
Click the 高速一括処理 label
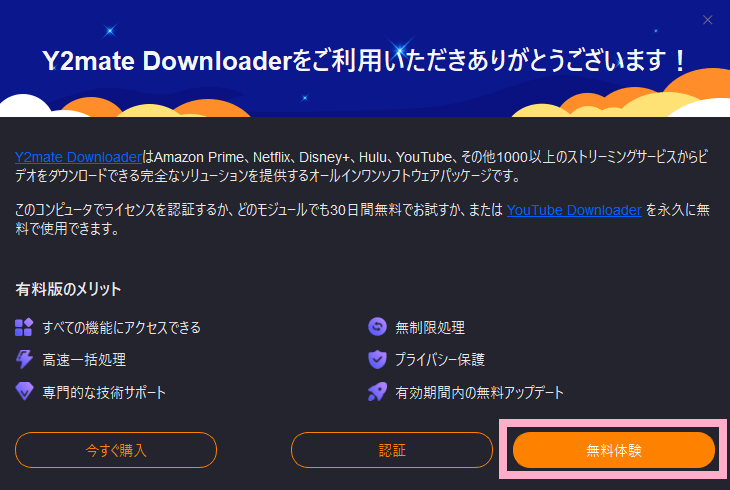(84, 360)
